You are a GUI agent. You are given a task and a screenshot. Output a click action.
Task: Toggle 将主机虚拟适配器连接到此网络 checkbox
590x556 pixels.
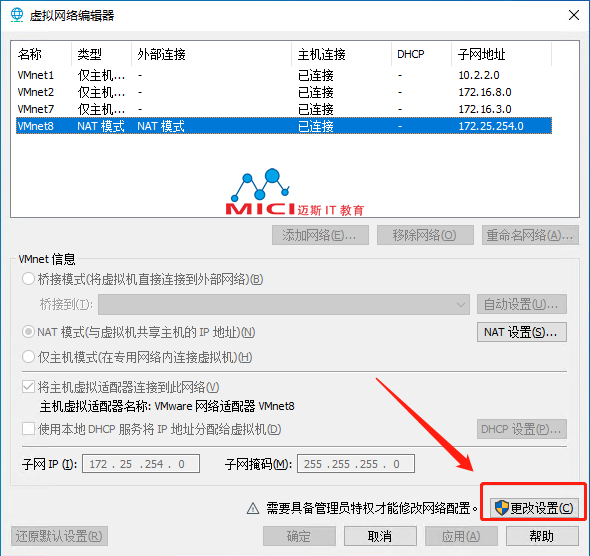(x=28, y=387)
